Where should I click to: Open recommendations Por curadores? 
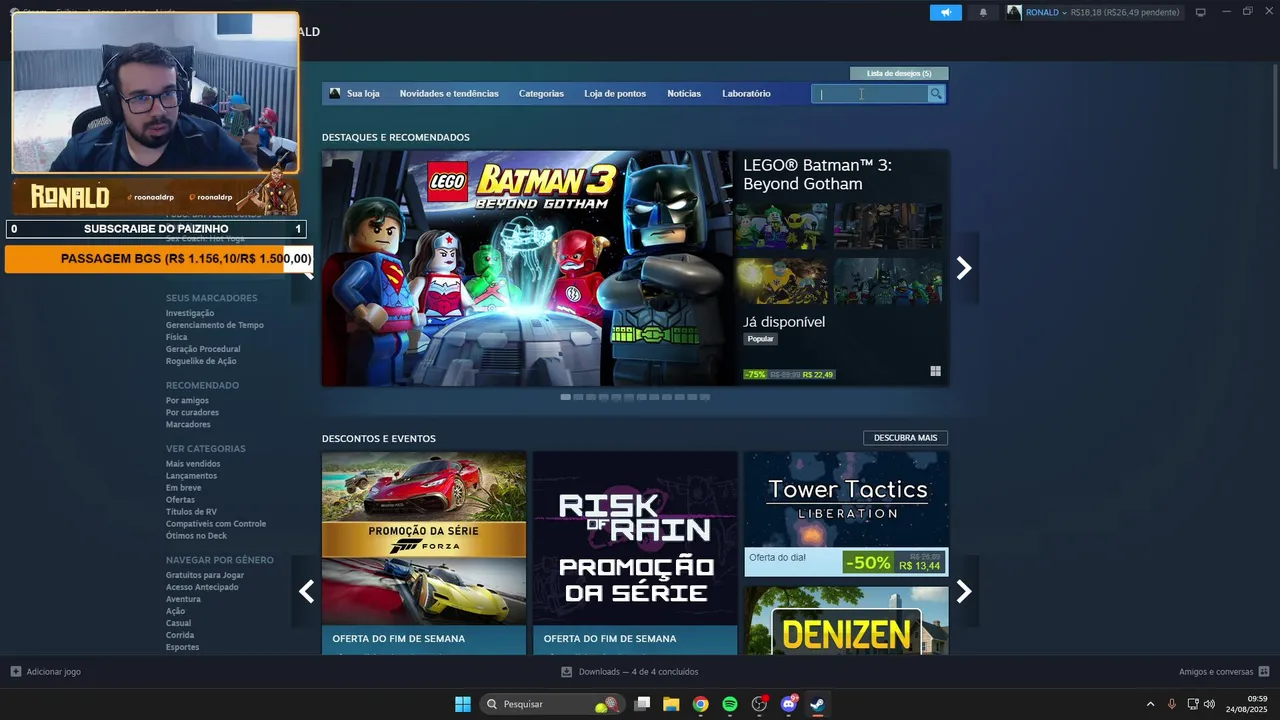coord(192,412)
